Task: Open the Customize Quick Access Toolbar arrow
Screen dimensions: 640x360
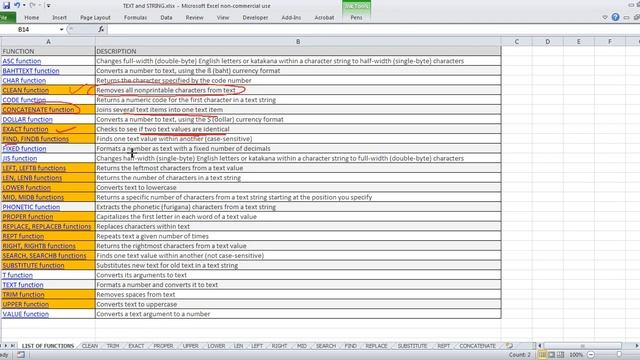Action: tap(48, 6)
